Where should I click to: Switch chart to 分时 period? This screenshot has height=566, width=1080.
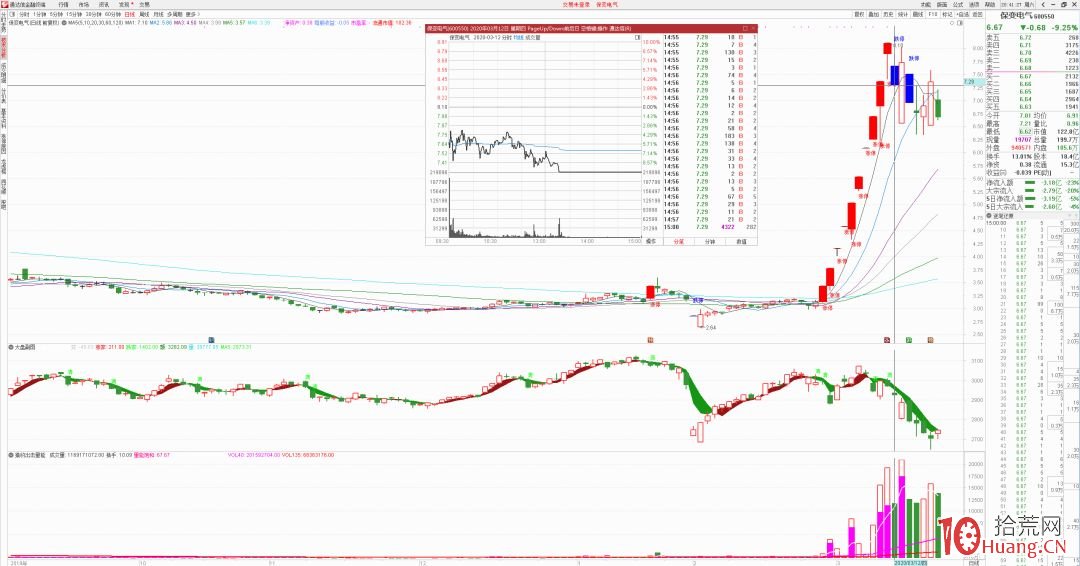(x=24, y=14)
